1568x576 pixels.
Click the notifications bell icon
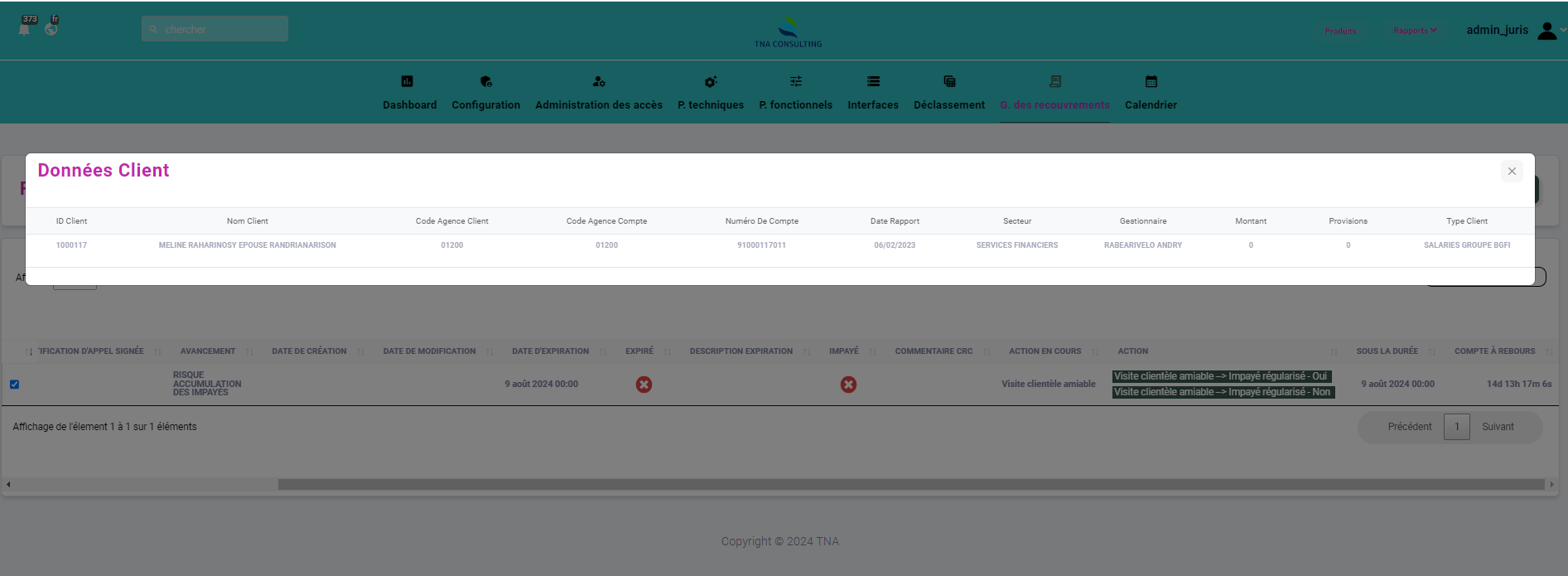pyautogui.click(x=24, y=30)
